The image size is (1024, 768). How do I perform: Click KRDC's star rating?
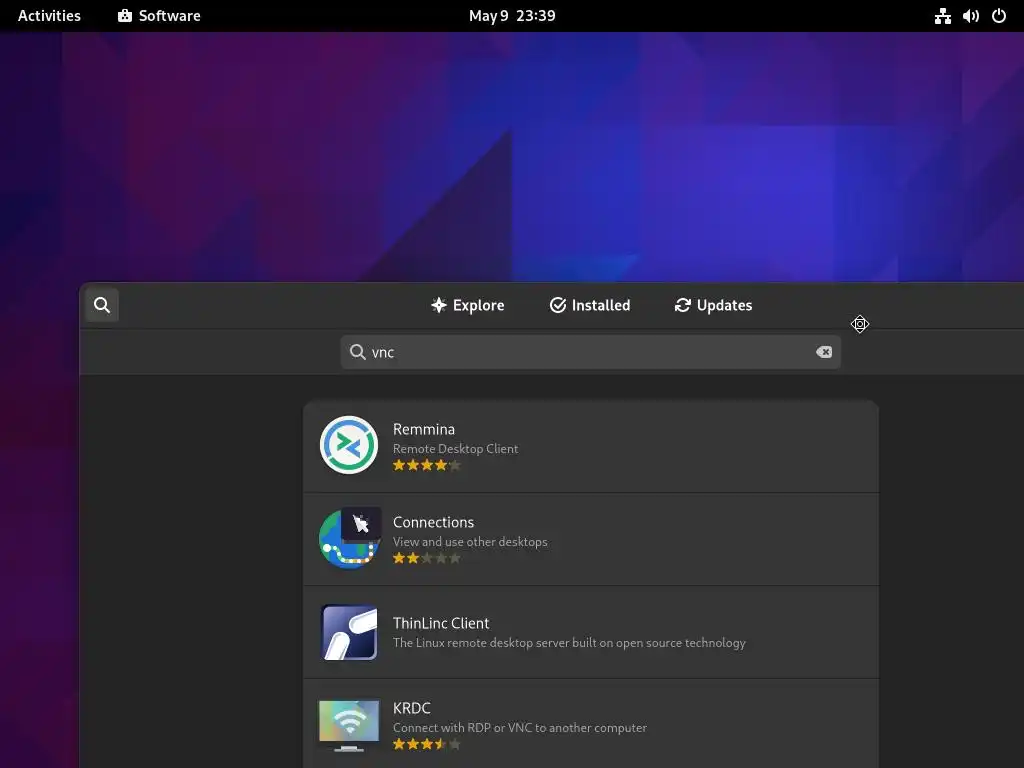click(x=427, y=744)
